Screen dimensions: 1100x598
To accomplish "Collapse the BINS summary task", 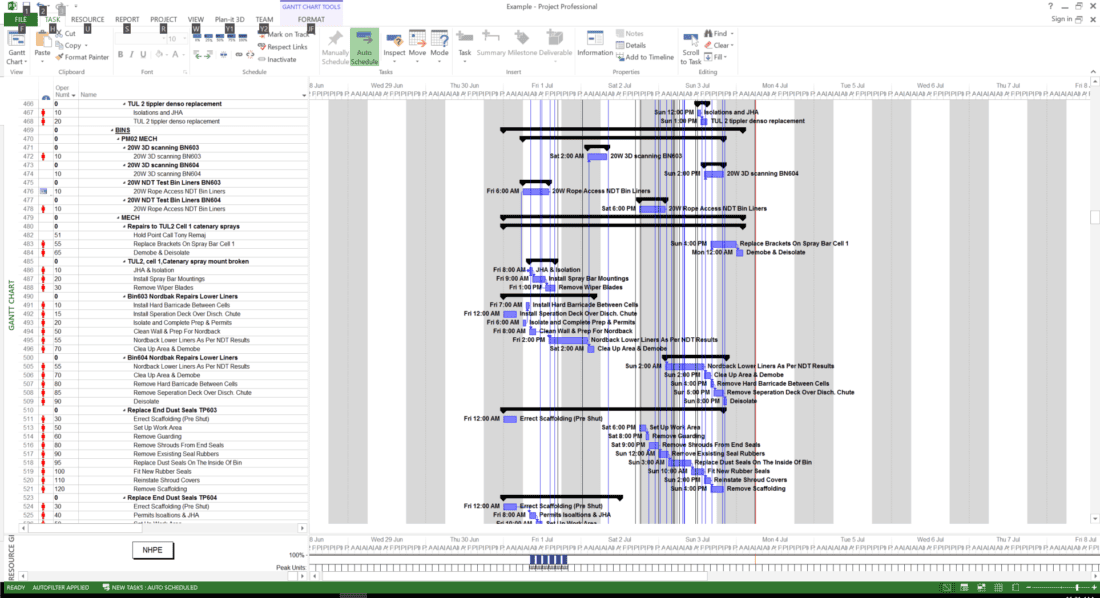I will click(x=113, y=130).
